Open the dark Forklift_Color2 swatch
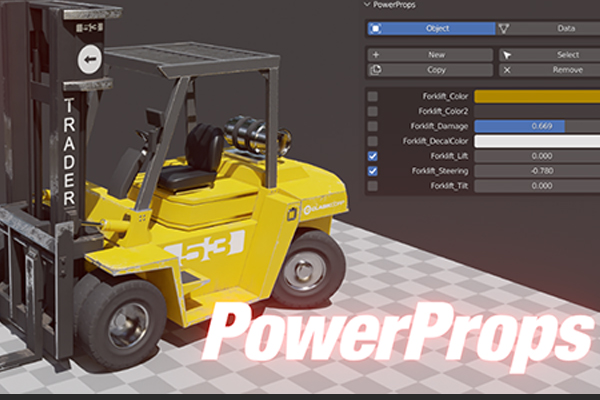 click(x=537, y=111)
